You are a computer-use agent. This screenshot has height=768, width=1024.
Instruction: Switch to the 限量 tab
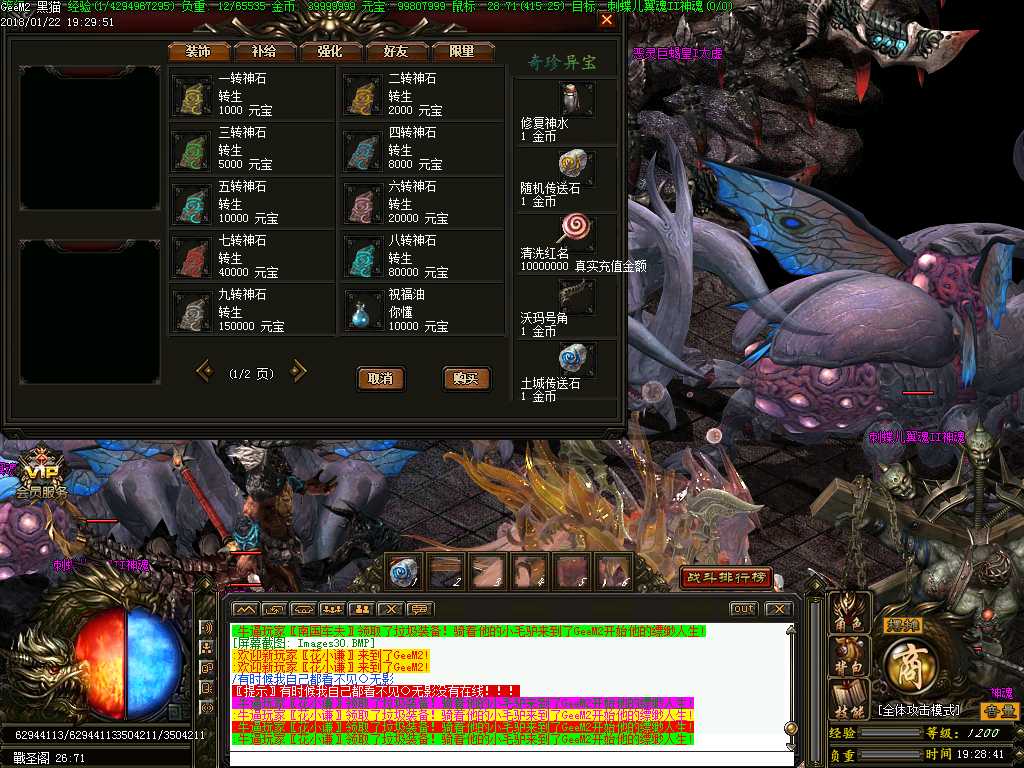point(462,51)
